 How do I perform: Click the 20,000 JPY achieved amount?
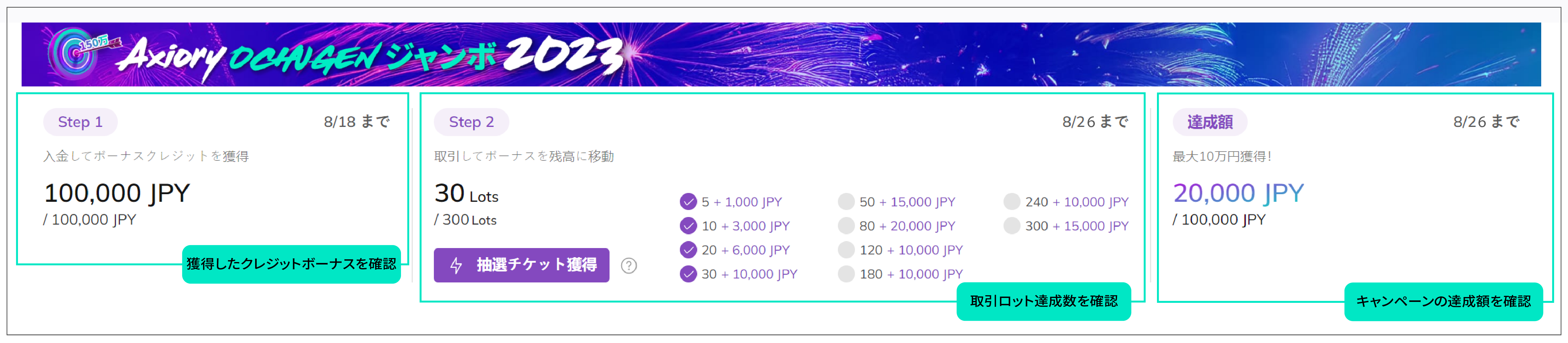[1238, 193]
